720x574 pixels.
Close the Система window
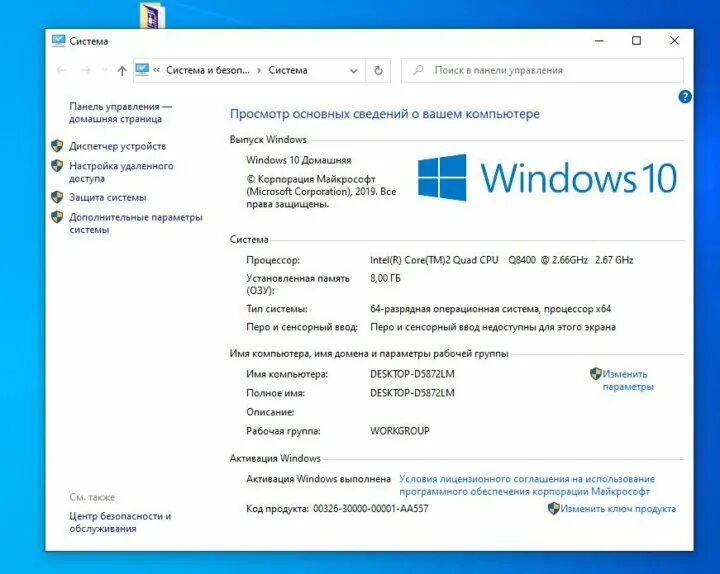[x=674, y=41]
